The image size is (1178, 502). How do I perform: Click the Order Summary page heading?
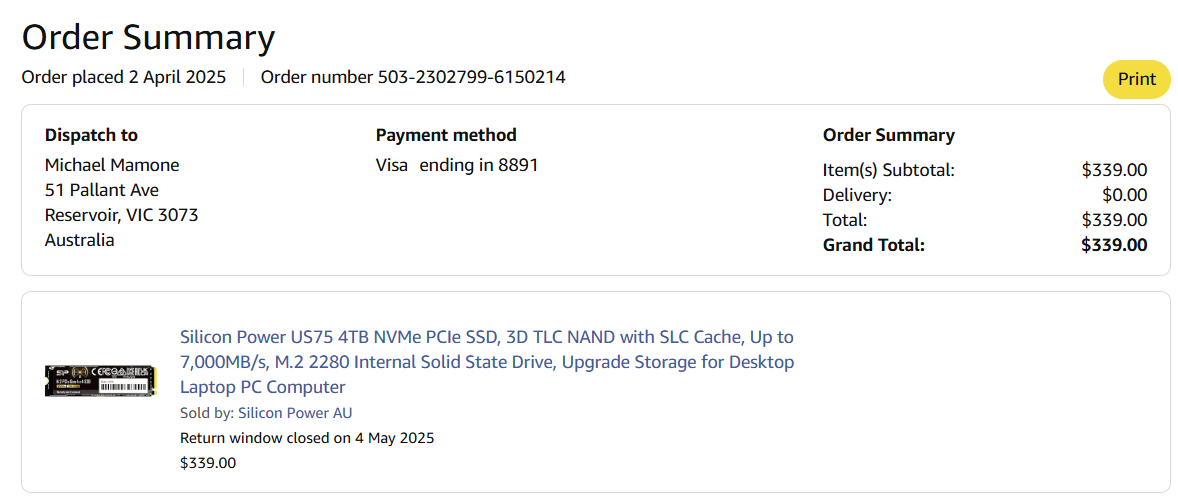pyautogui.click(x=148, y=37)
